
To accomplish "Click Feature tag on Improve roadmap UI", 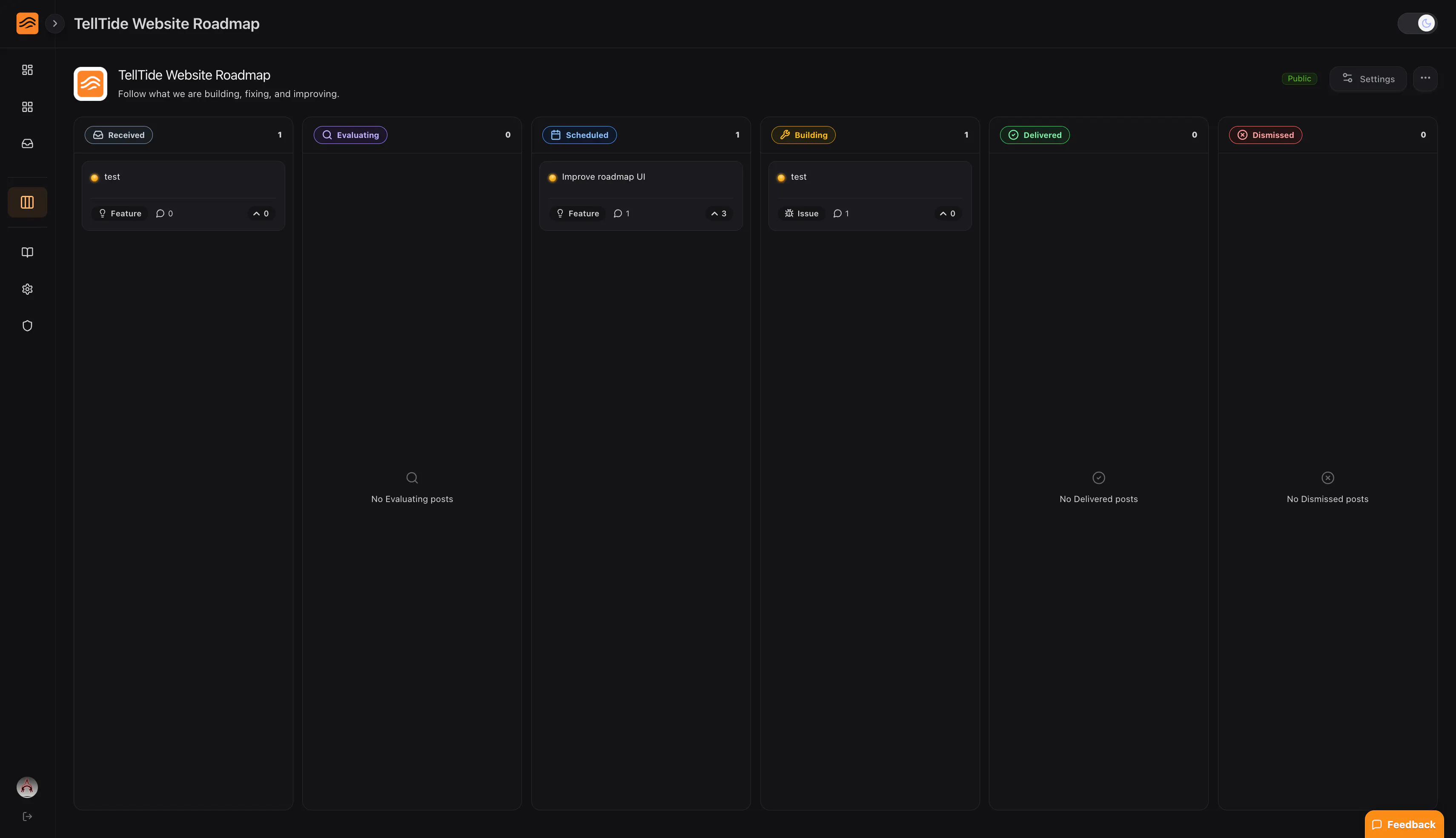I will 578,213.
